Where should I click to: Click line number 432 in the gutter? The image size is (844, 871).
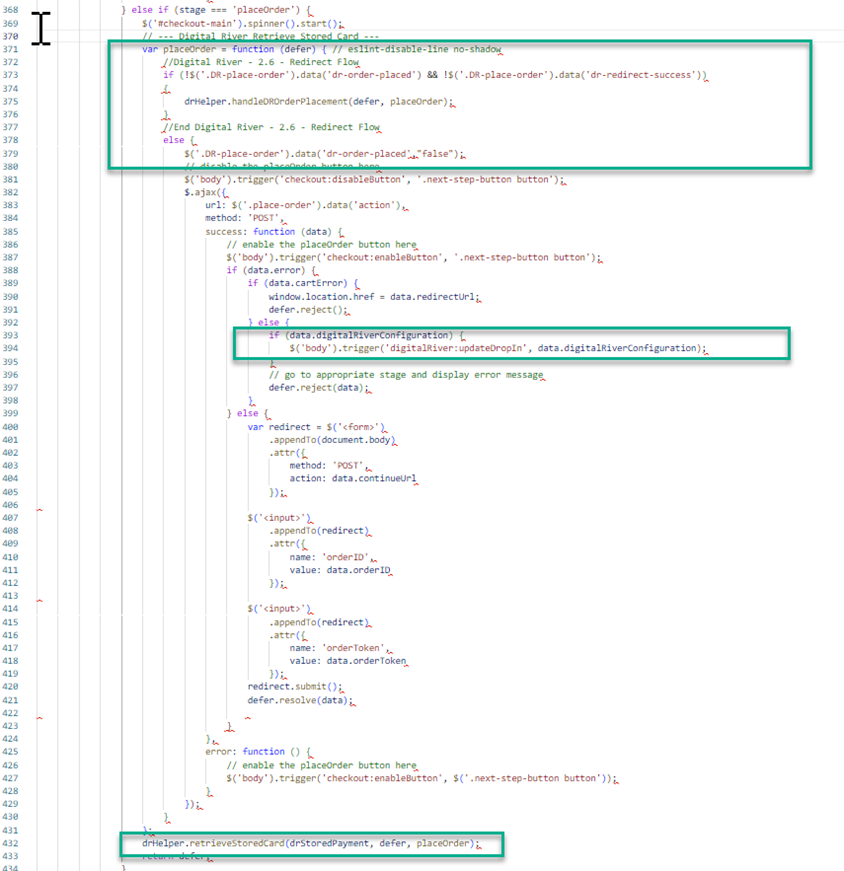[x=12, y=843]
